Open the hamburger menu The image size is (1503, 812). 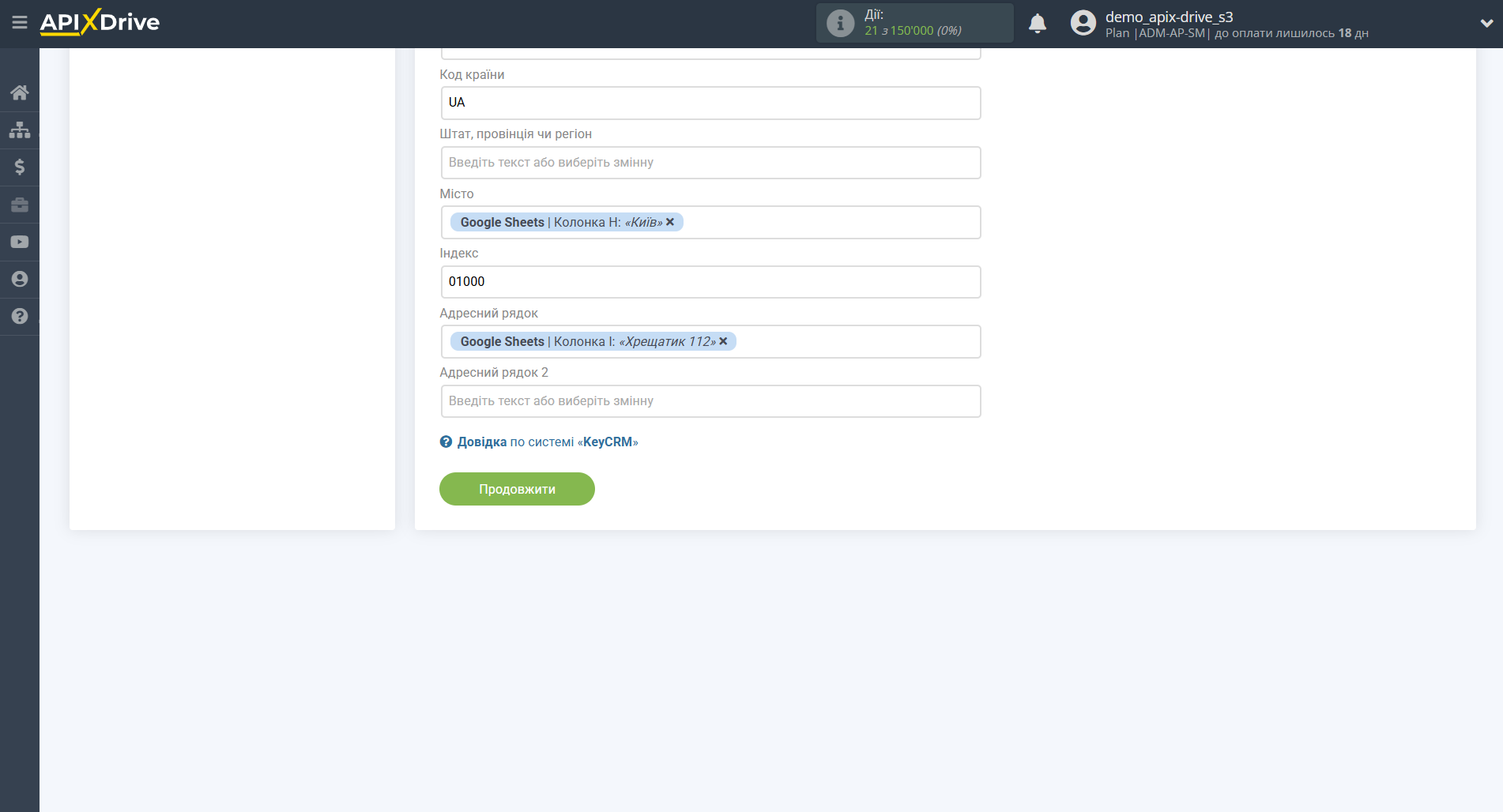(20, 22)
